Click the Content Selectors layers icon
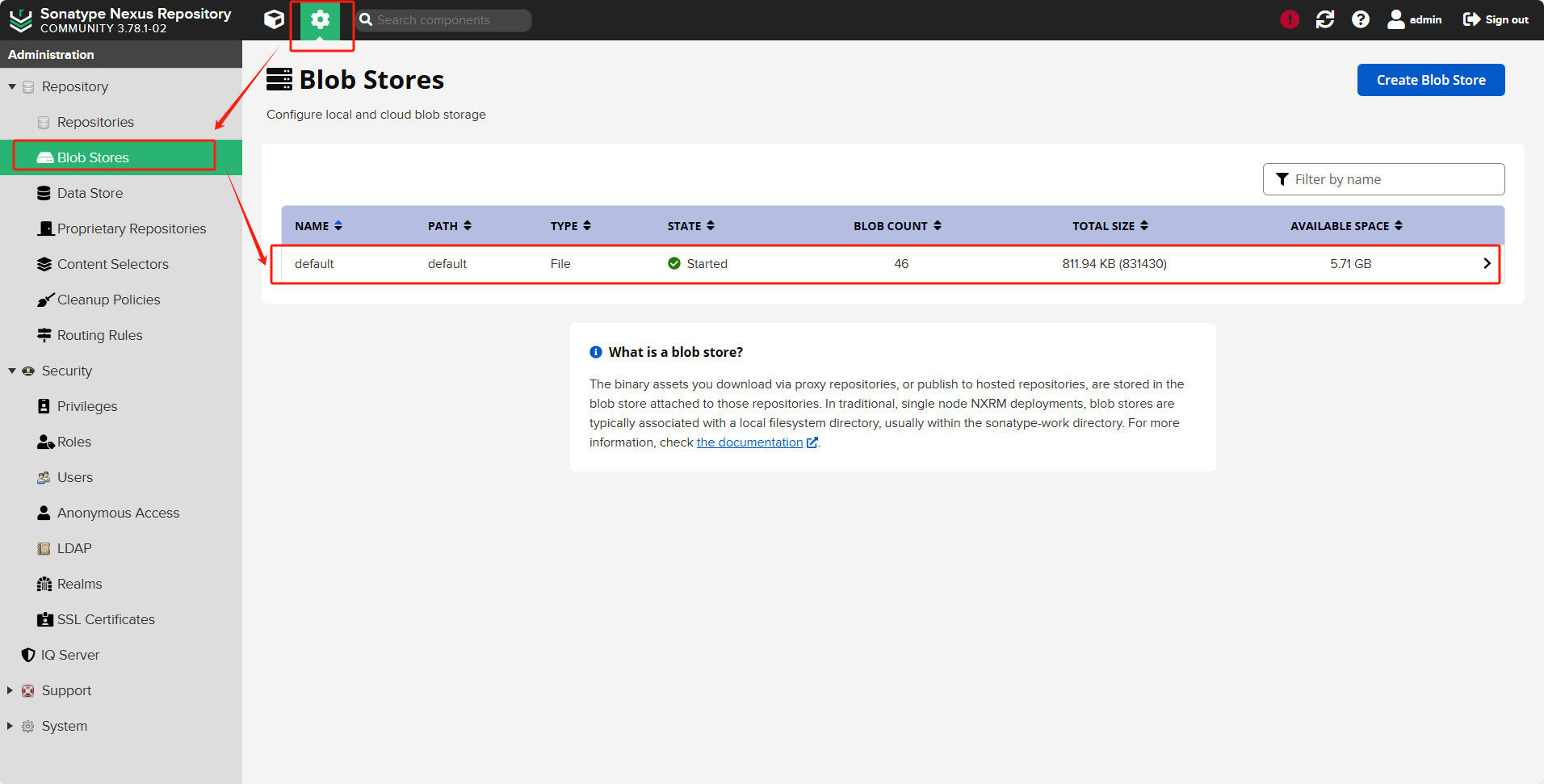 44,264
